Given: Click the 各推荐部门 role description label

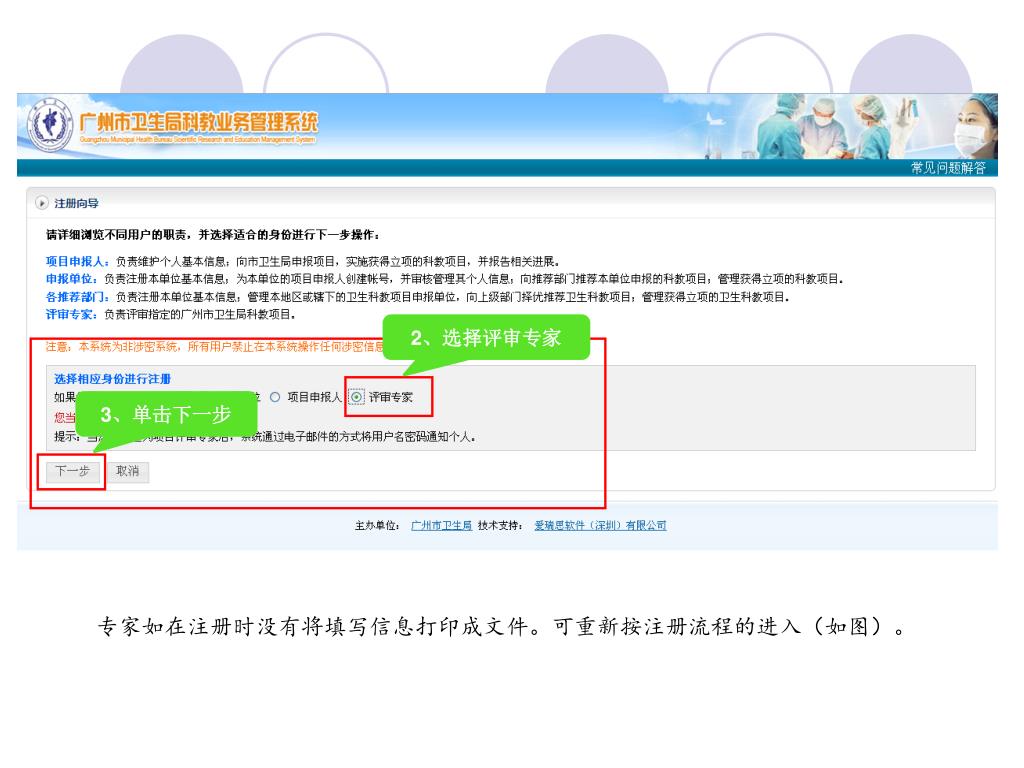Looking at the screenshot, I should [x=78, y=297].
